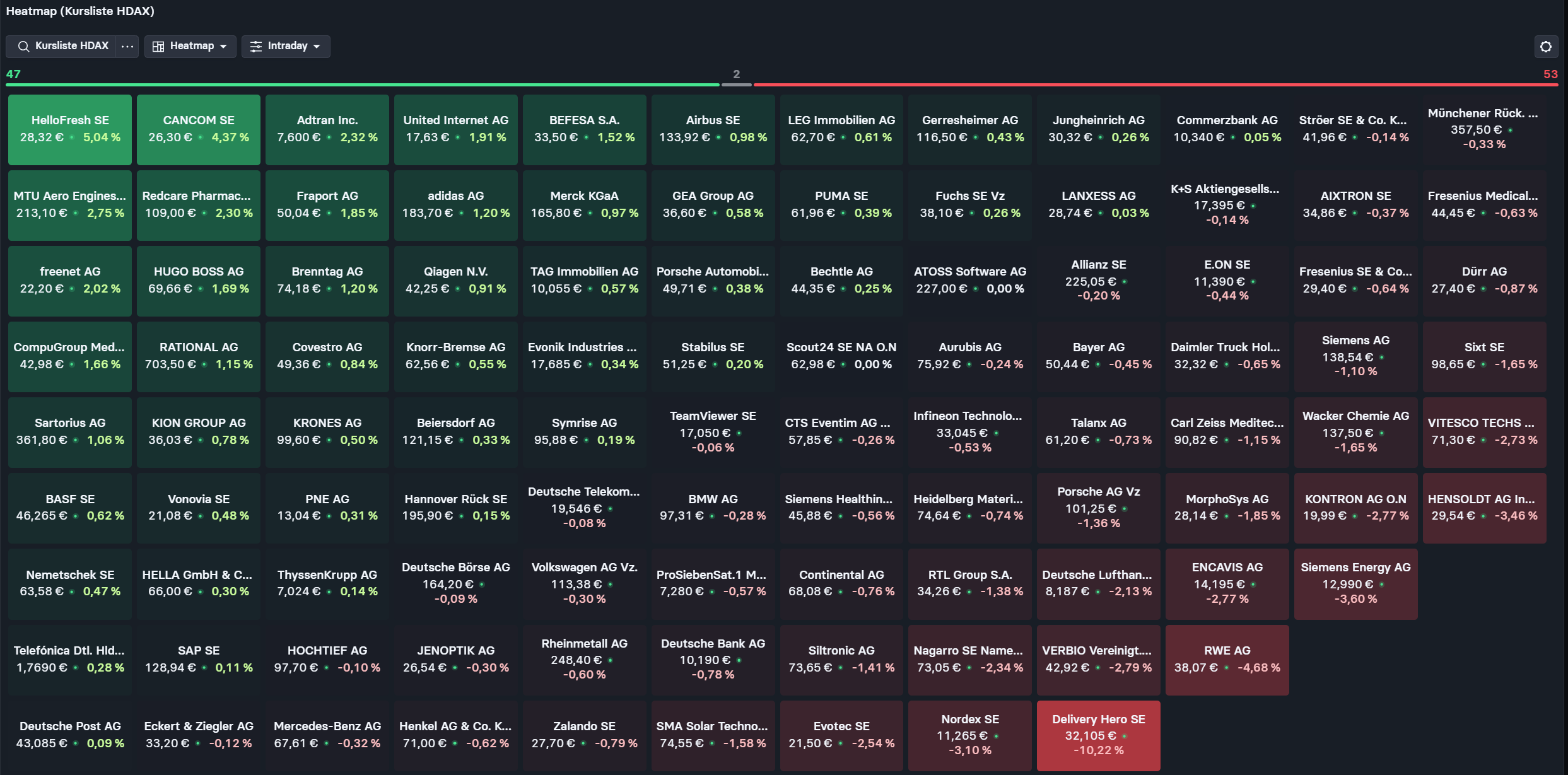Open the adidas AG tile
This screenshot has height=775, width=1568.
click(456, 205)
